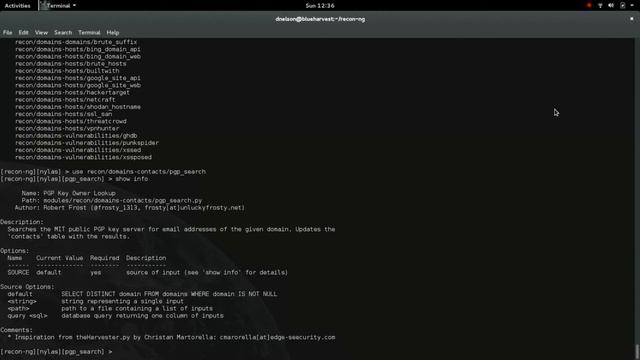640x360 pixels.
Task: Open the Terminal application menu in top bar
Action: pos(58,6)
